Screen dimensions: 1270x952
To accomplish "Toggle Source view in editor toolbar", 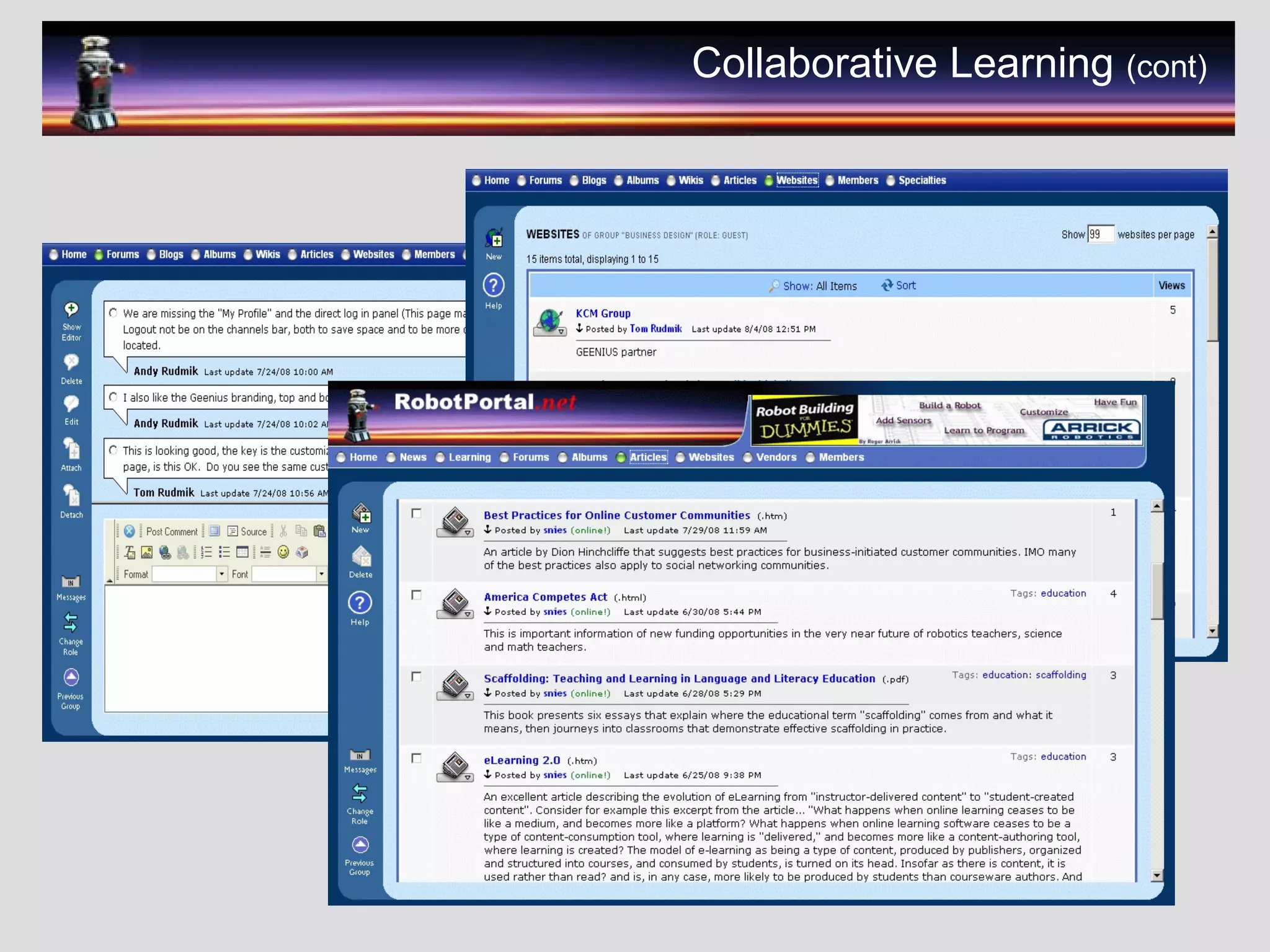I will 247,532.
